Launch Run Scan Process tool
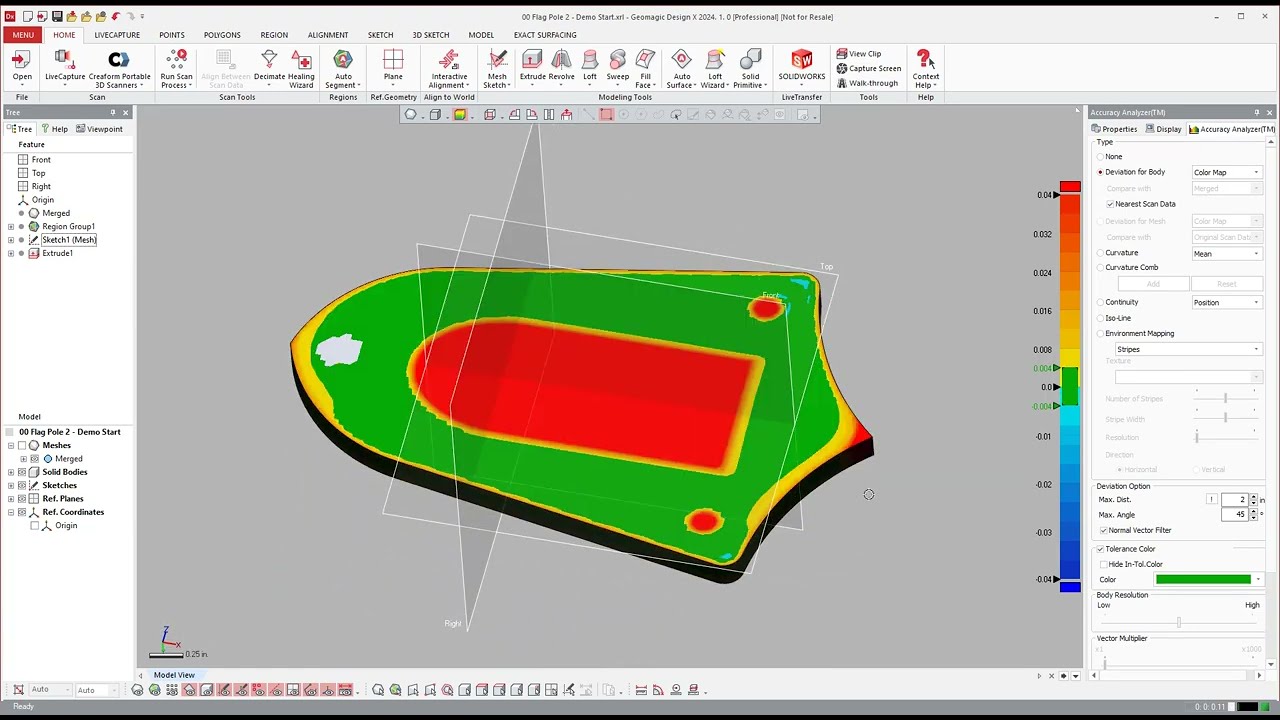This screenshot has width=1280, height=720. point(176,68)
